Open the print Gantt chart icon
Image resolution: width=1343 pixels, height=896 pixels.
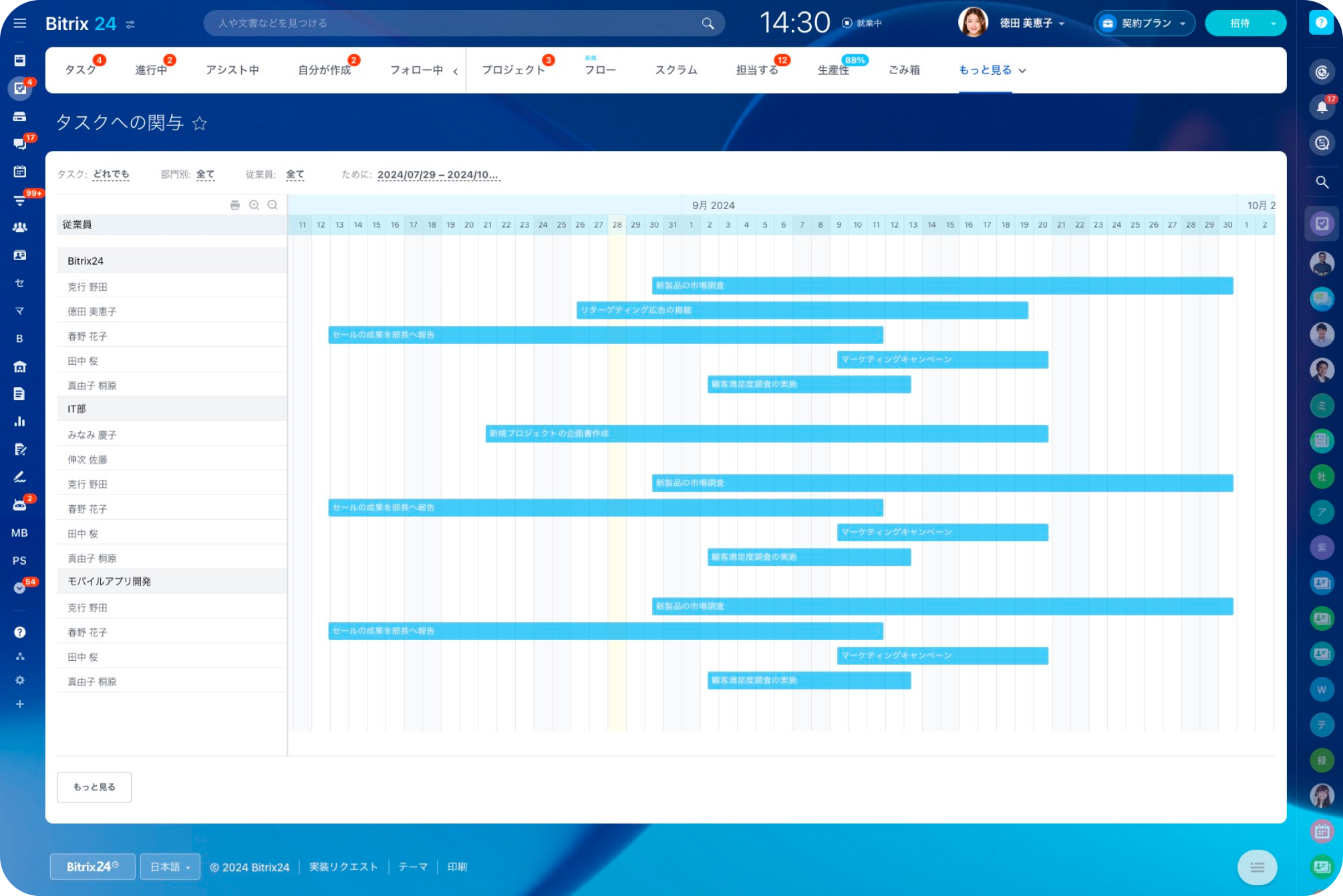pyautogui.click(x=235, y=205)
